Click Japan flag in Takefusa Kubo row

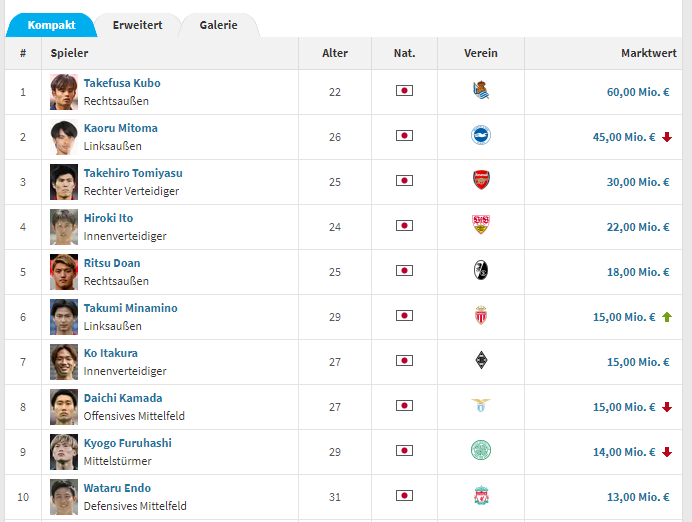404,91
